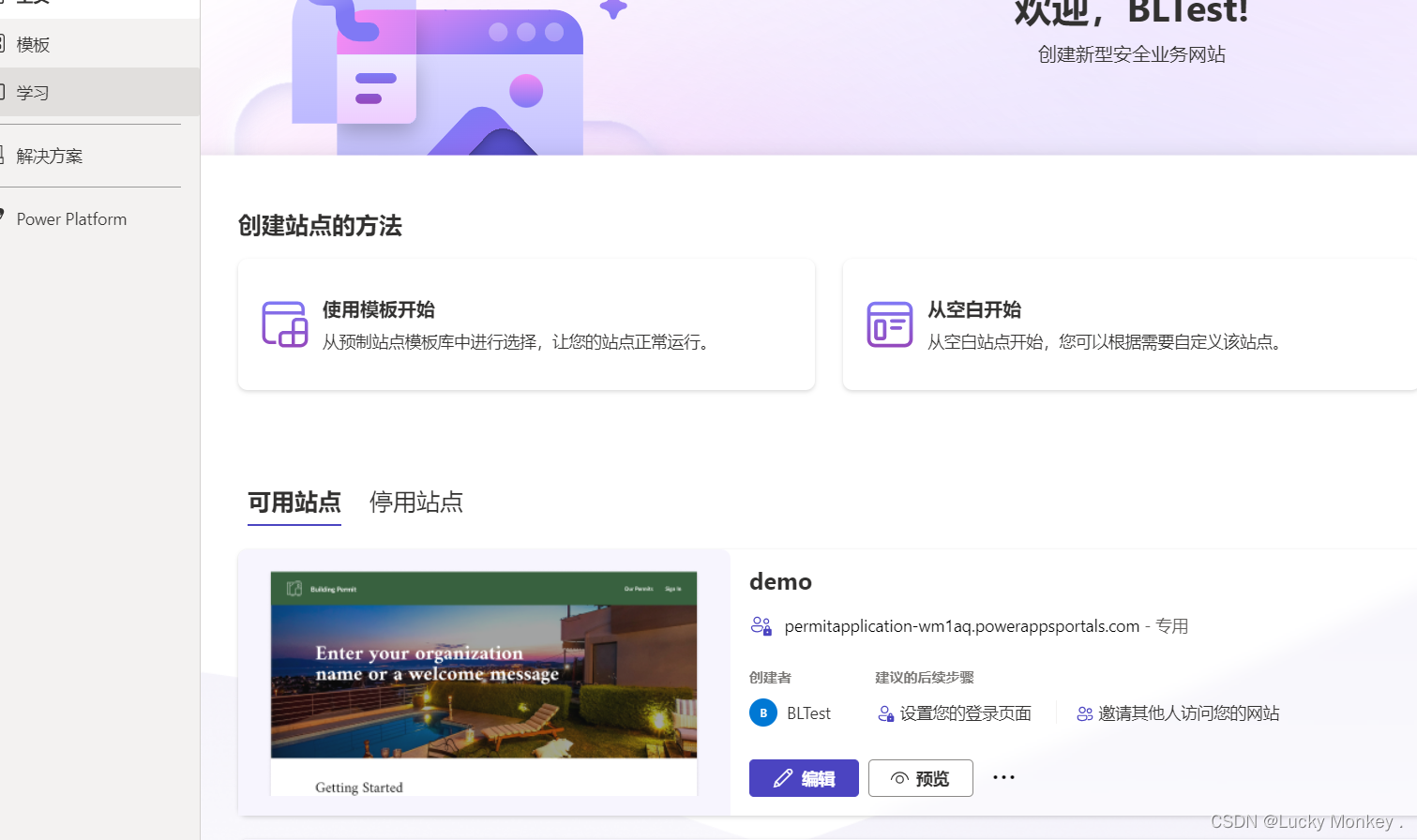Switch to the 停用站点 tab
This screenshot has width=1417, height=840.
pos(416,502)
